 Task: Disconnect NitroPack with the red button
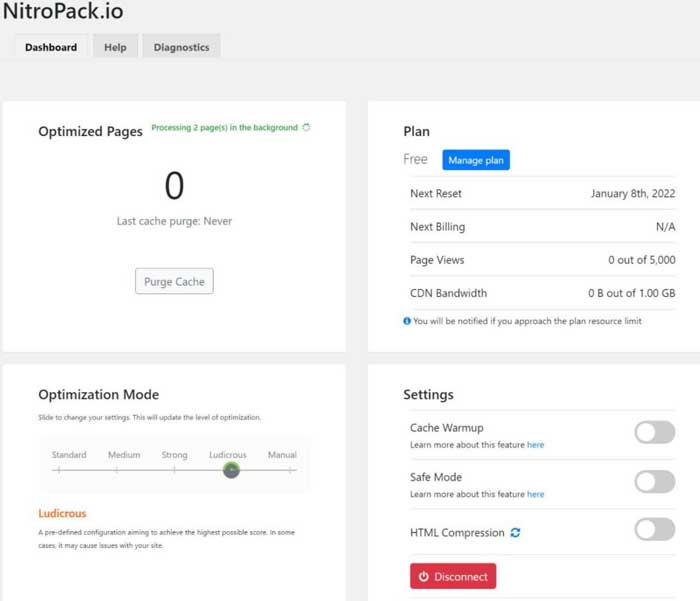(453, 576)
